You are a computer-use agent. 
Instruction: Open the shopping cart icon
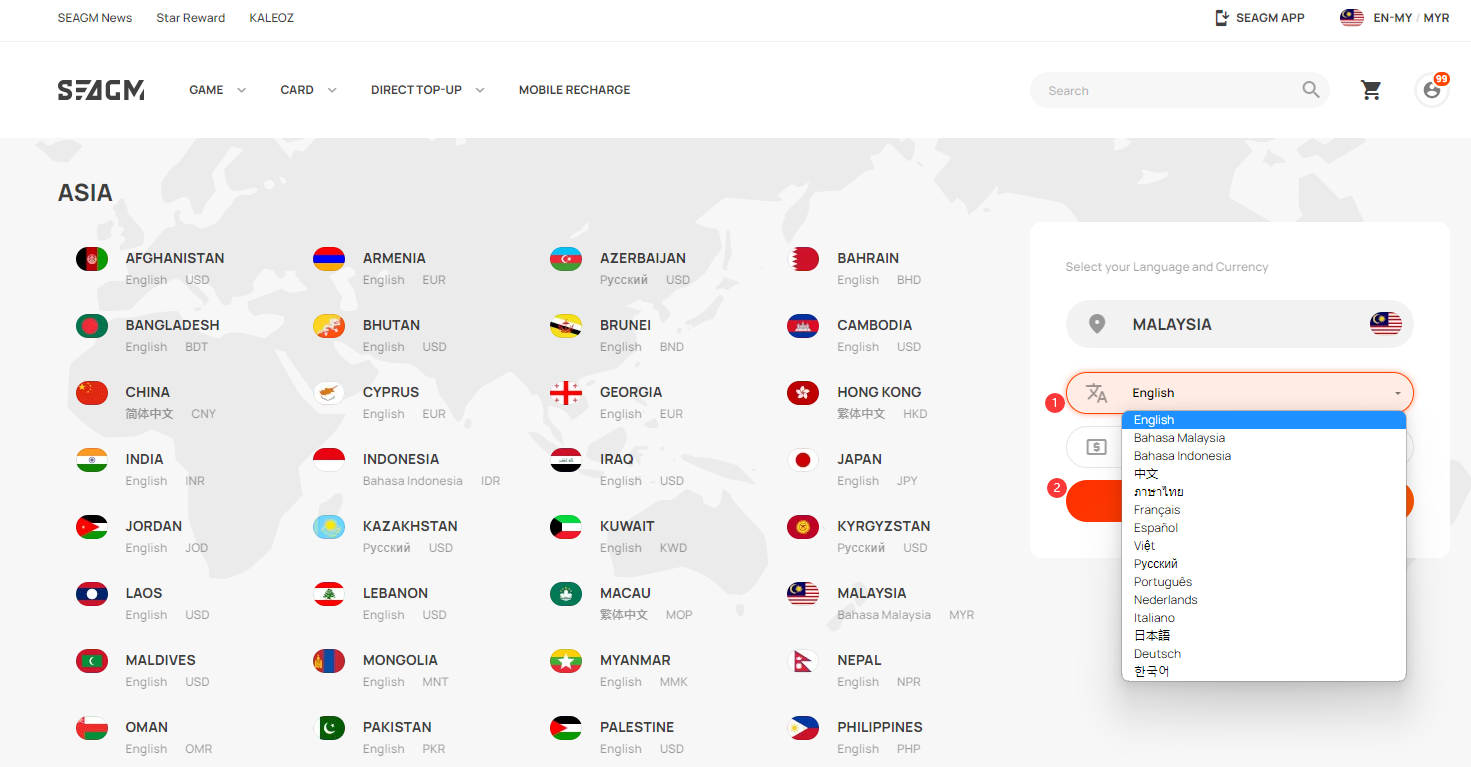tap(1371, 90)
